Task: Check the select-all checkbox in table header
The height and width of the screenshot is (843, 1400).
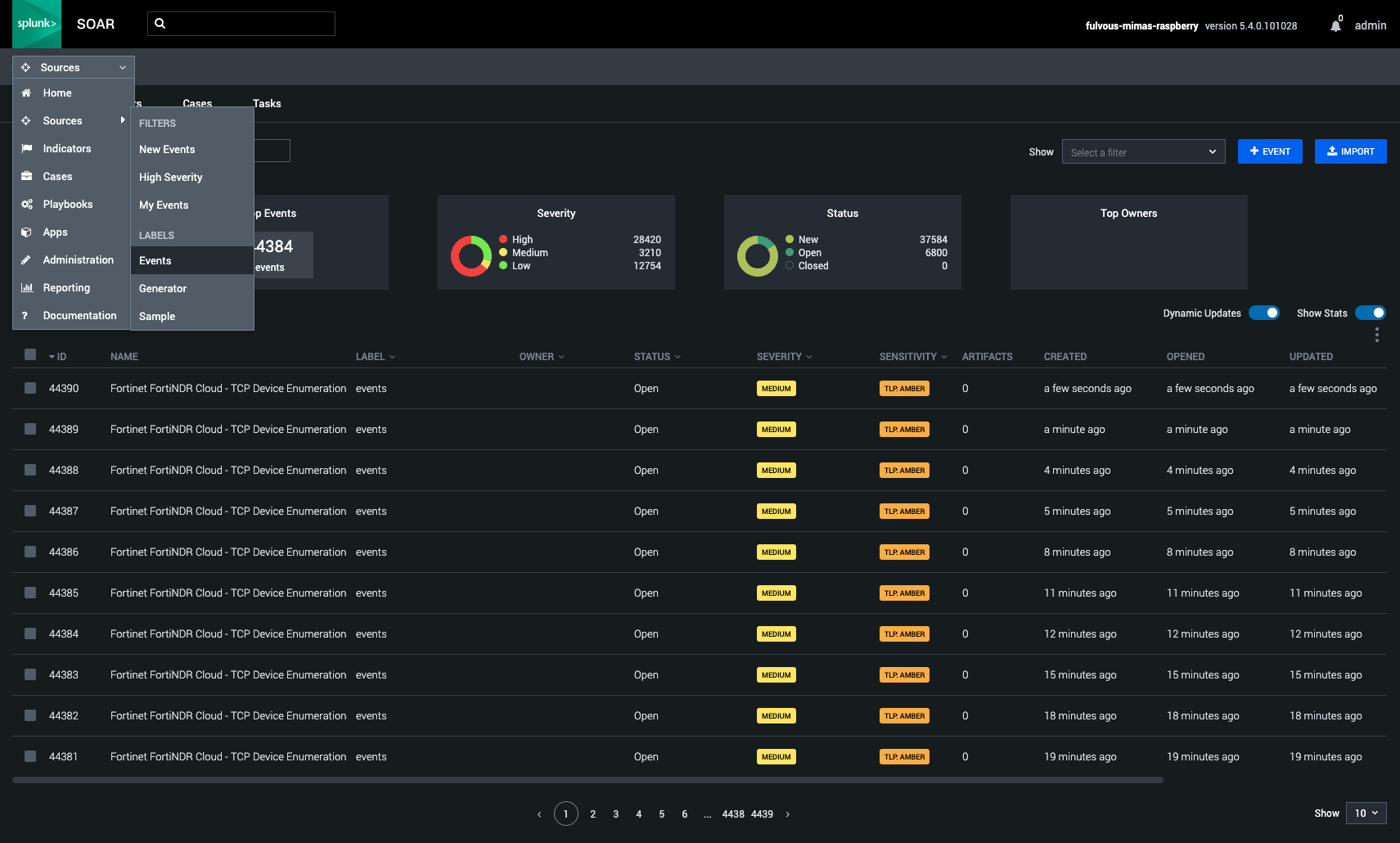Action: point(30,354)
